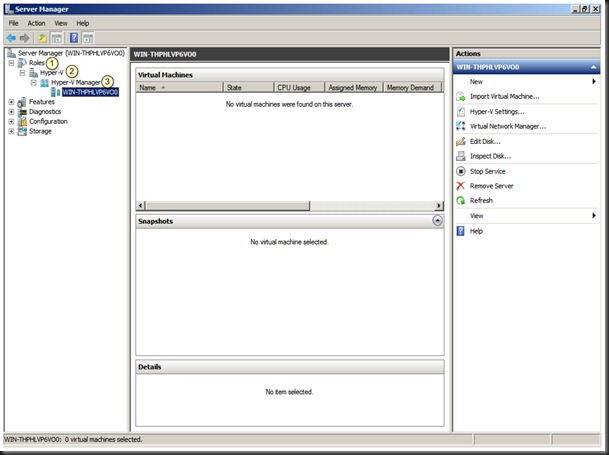Click the Help icon in Actions pane

(461, 231)
